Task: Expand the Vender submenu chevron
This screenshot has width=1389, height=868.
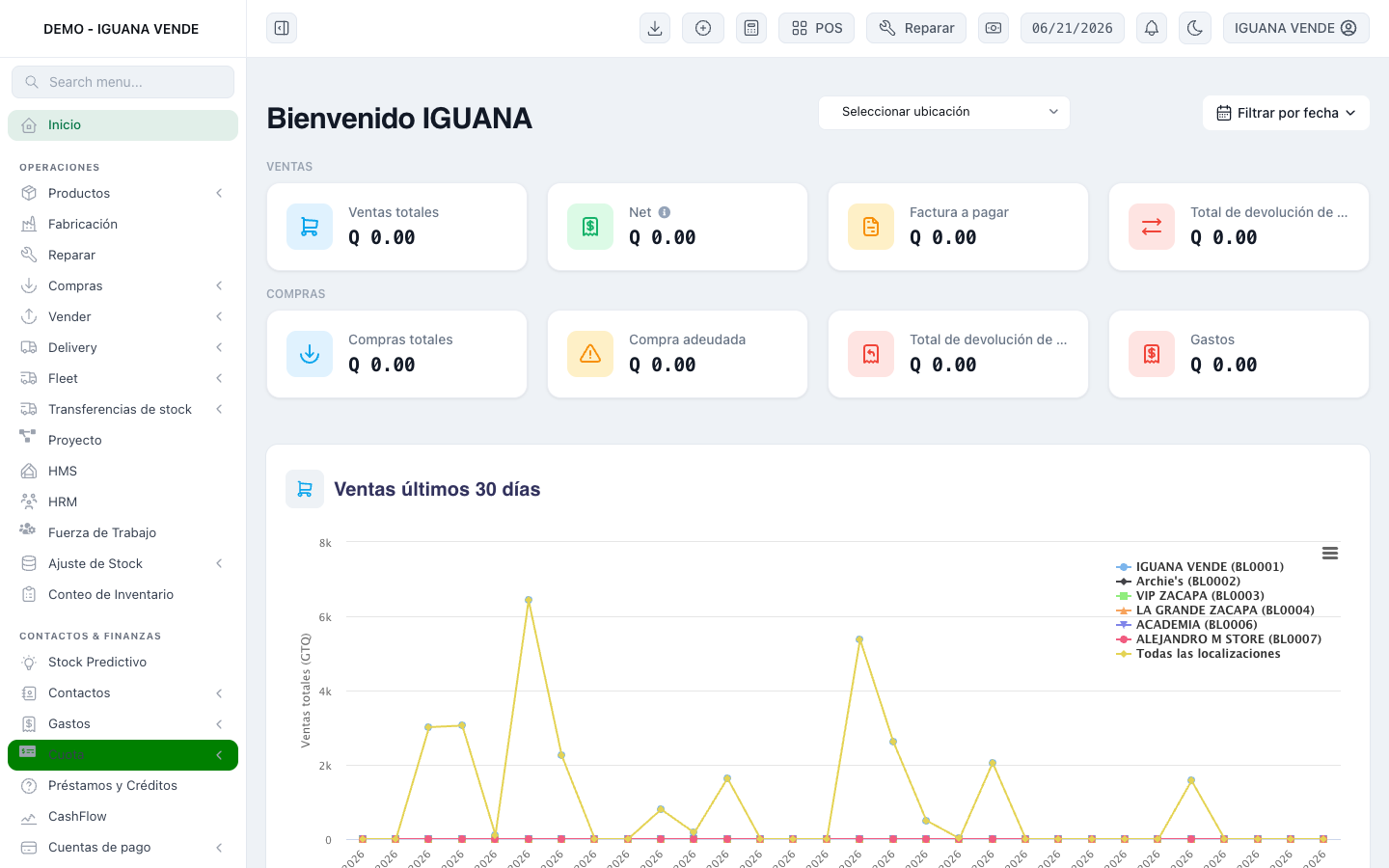Action: tap(219, 316)
